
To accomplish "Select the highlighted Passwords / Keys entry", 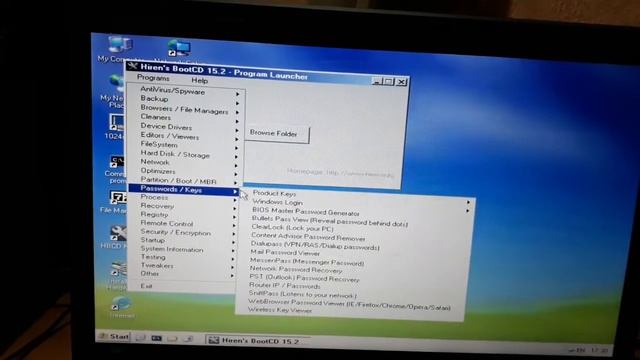I will pos(184,189).
